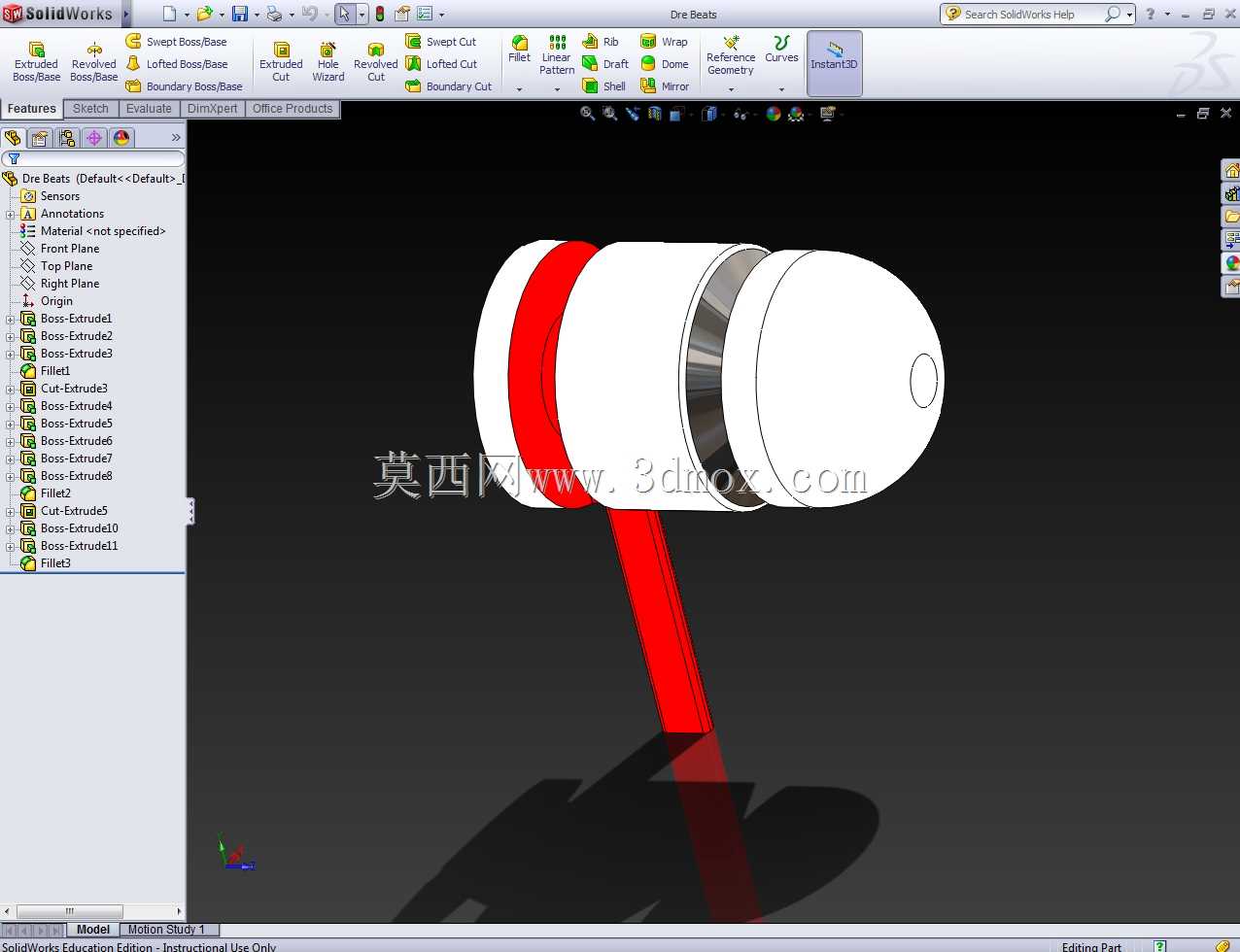
Task: Switch to the Sketch tab
Action: (90, 109)
